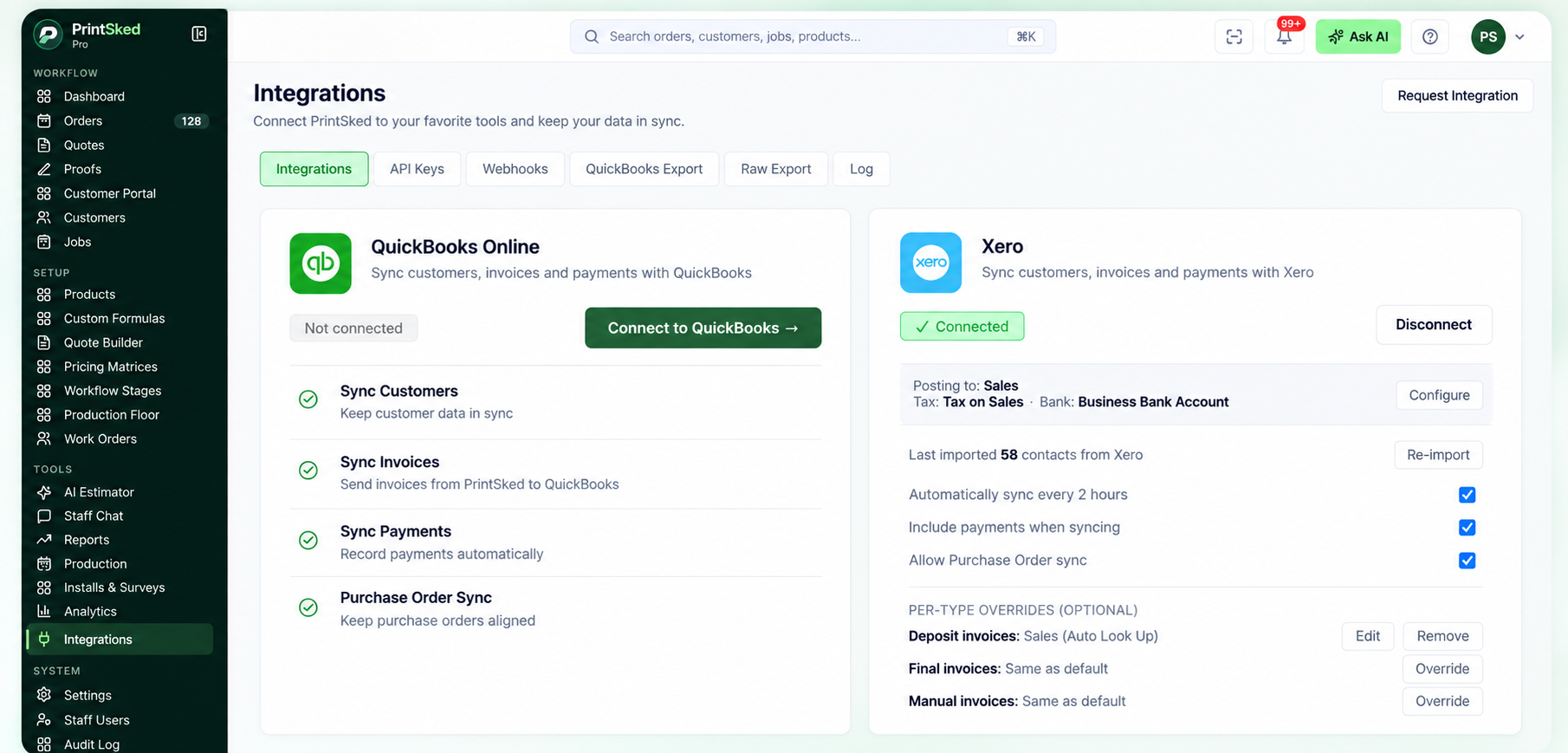The width and height of the screenshot is (1568, 753).
Task: Open Workflow Stages in sidebar
Action: click(x=113, y=391)
